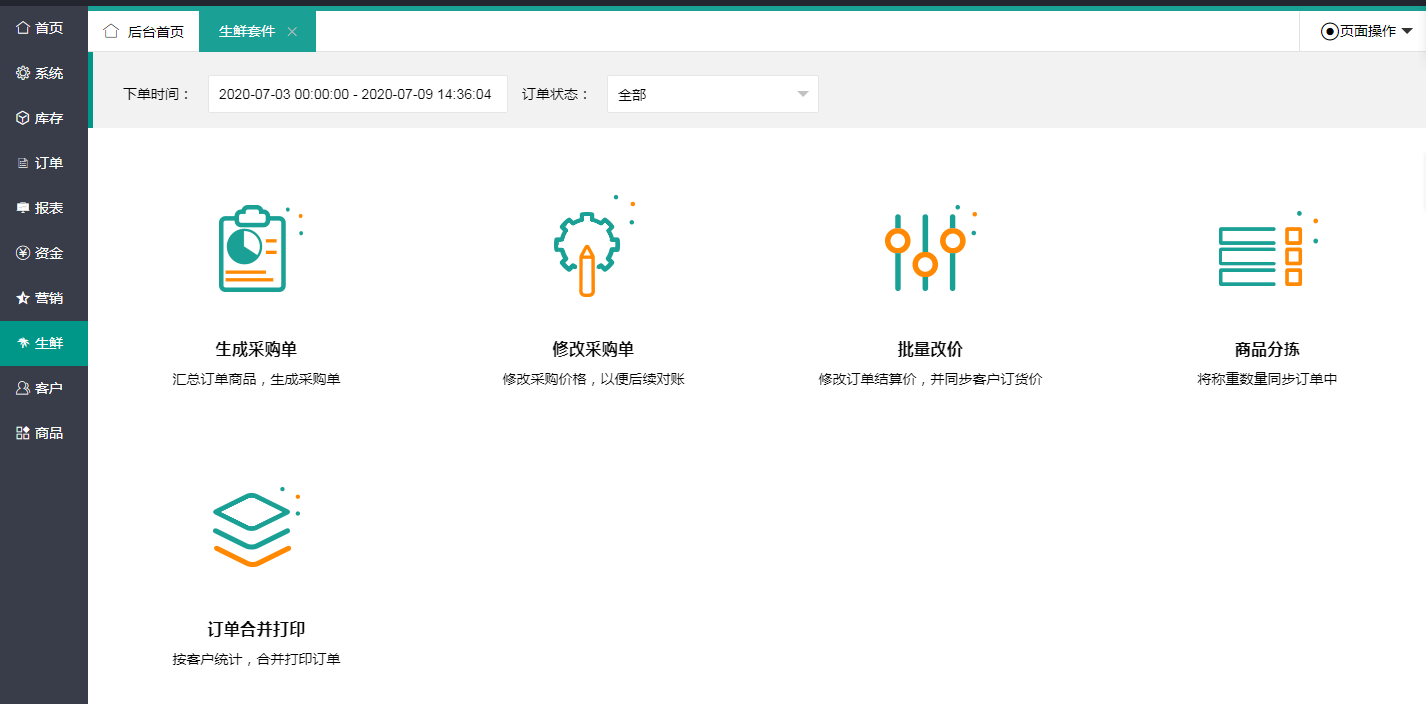Open 订单 in the sidebar menu
Image resolution: width=1426 pixels, height=704 pixels.
point(44,163)
